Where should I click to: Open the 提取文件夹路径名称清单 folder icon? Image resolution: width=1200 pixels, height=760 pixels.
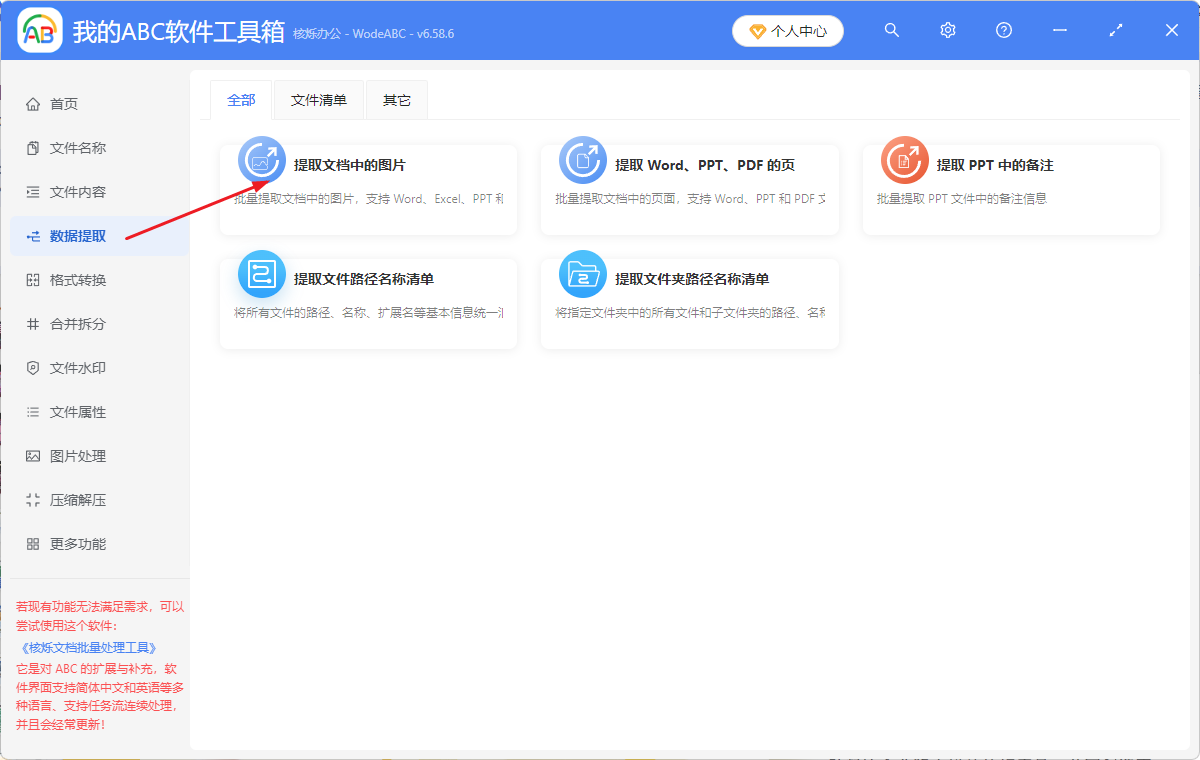(583, 273)
